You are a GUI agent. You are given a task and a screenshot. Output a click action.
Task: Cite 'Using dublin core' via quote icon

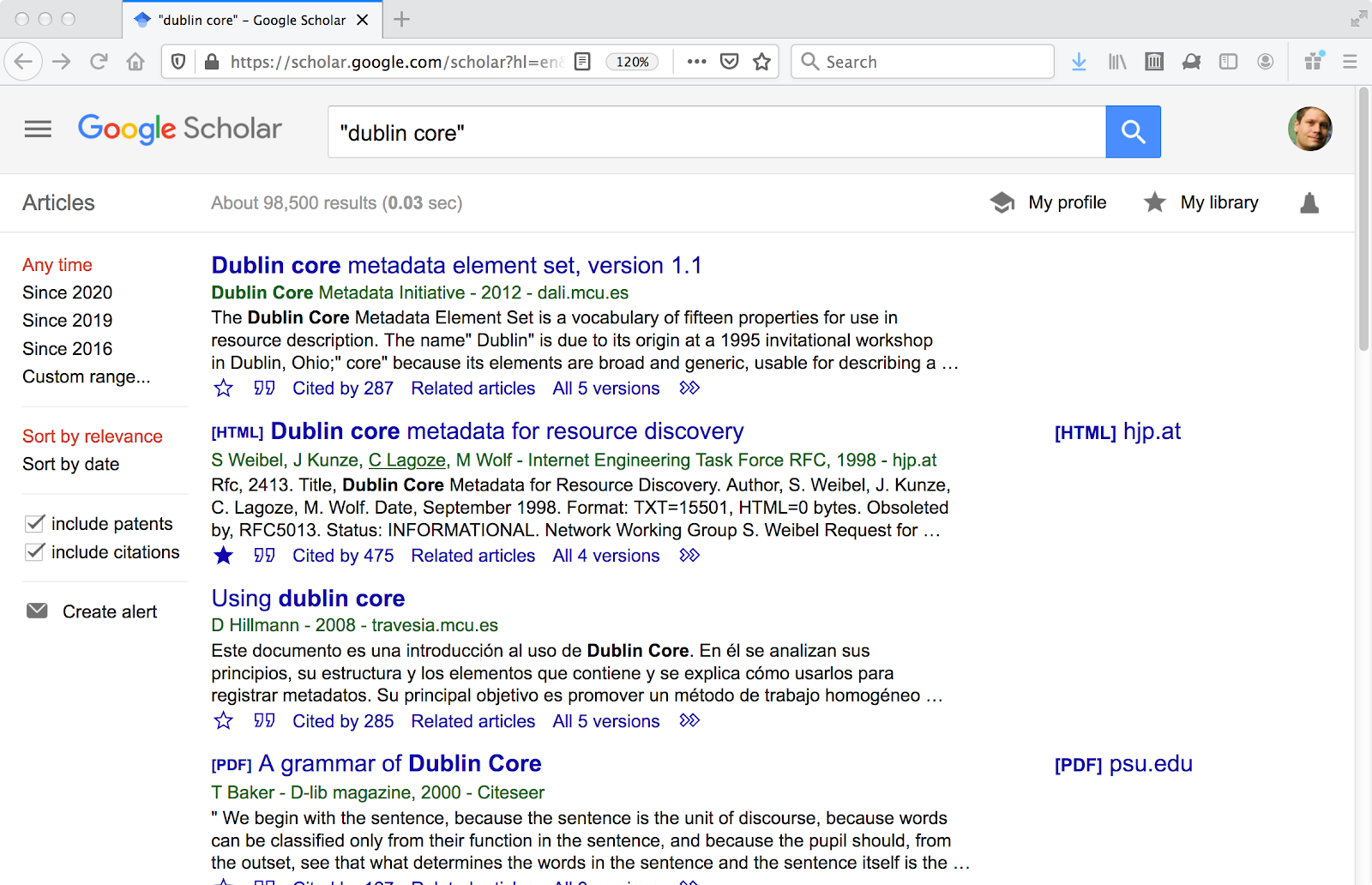[264, 721]
